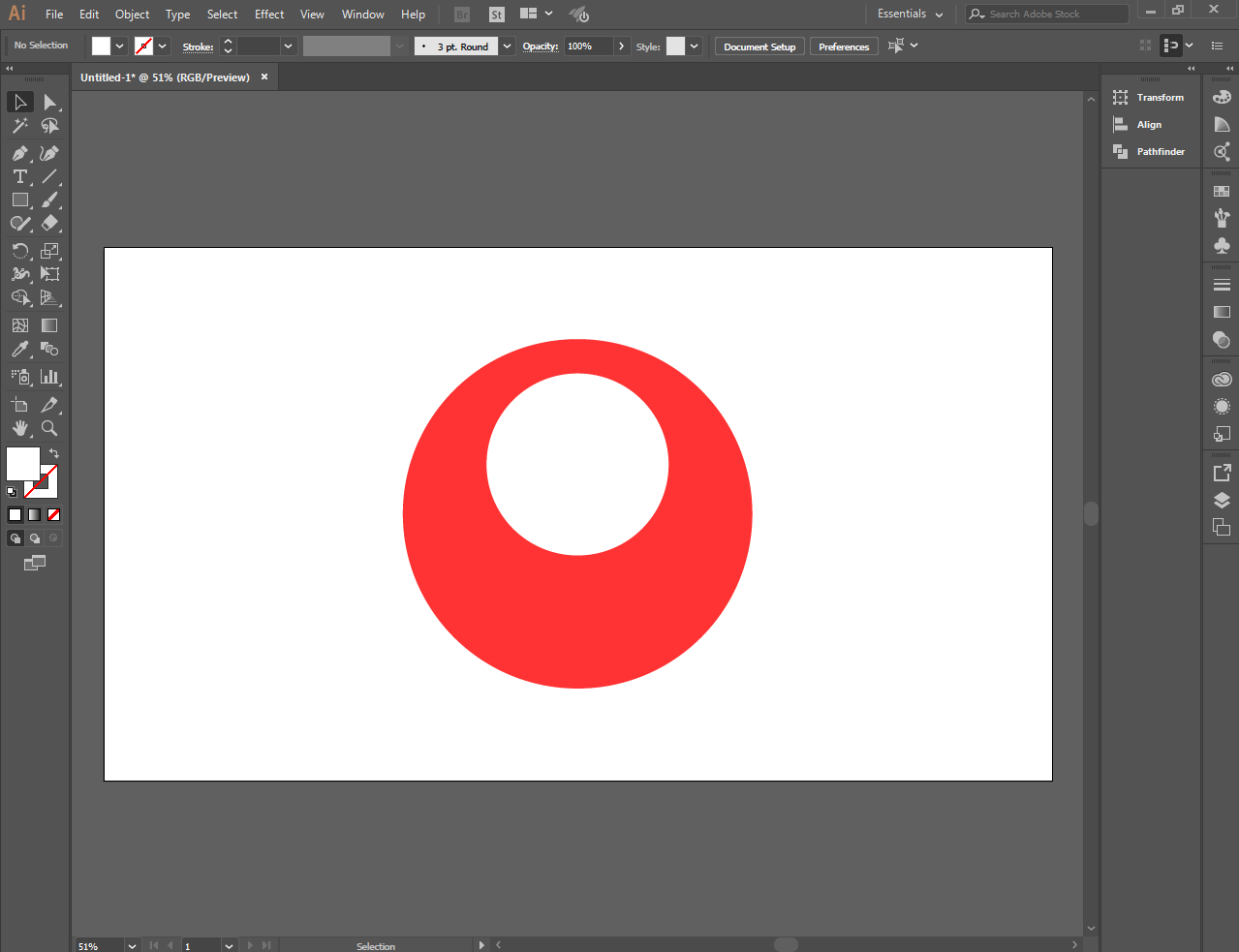1239x952 pixels.
Task: Activate the Rotate tool
Action: 20,251
